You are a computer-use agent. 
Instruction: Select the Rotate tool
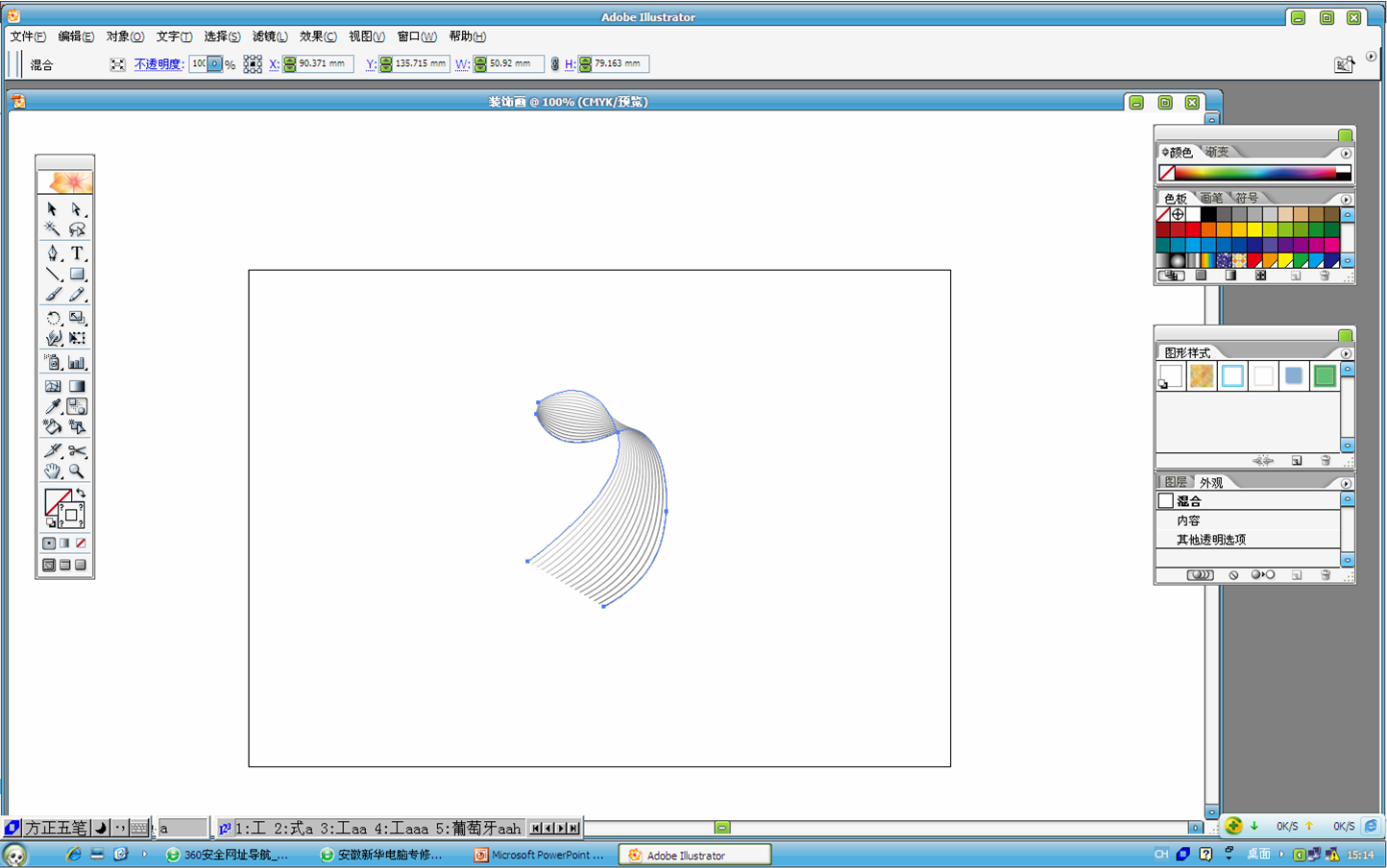pyautogui.click(x=53, y=318)
